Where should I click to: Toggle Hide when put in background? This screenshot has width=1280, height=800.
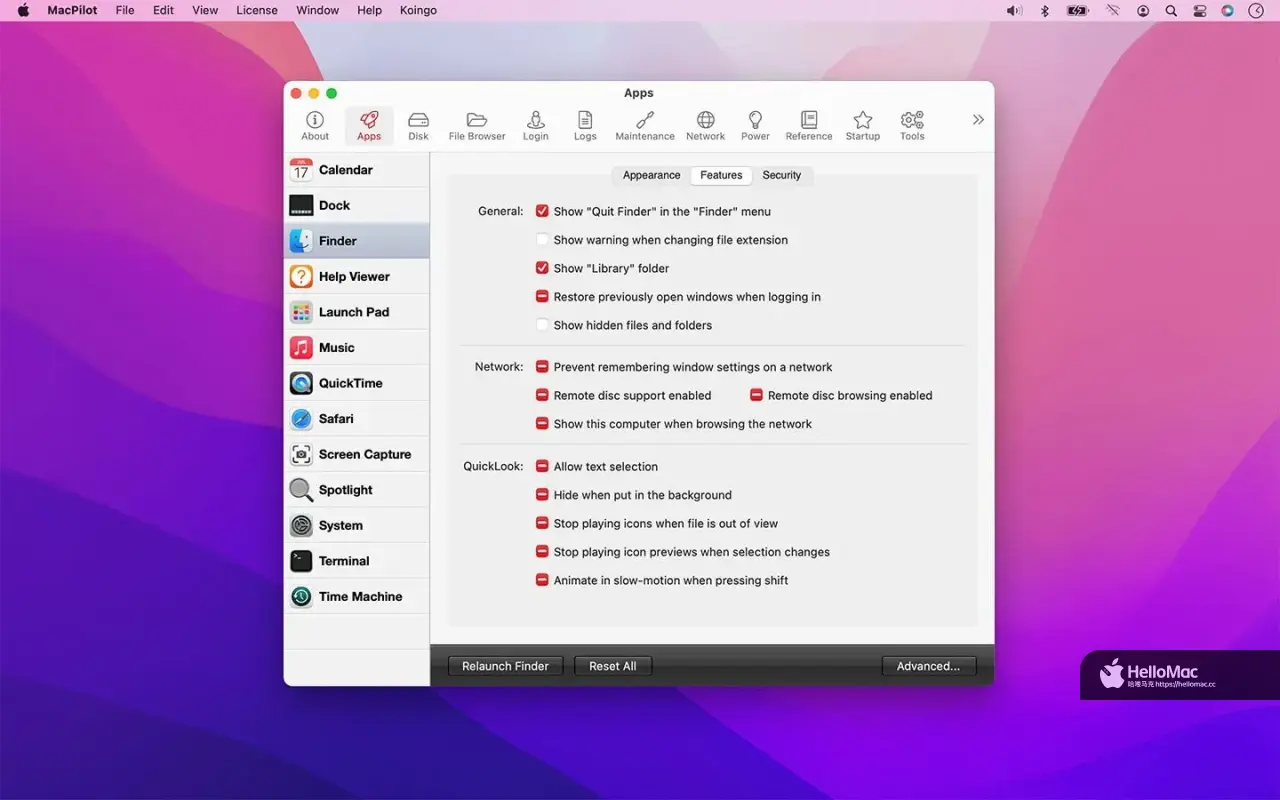[x=542, y=495]
